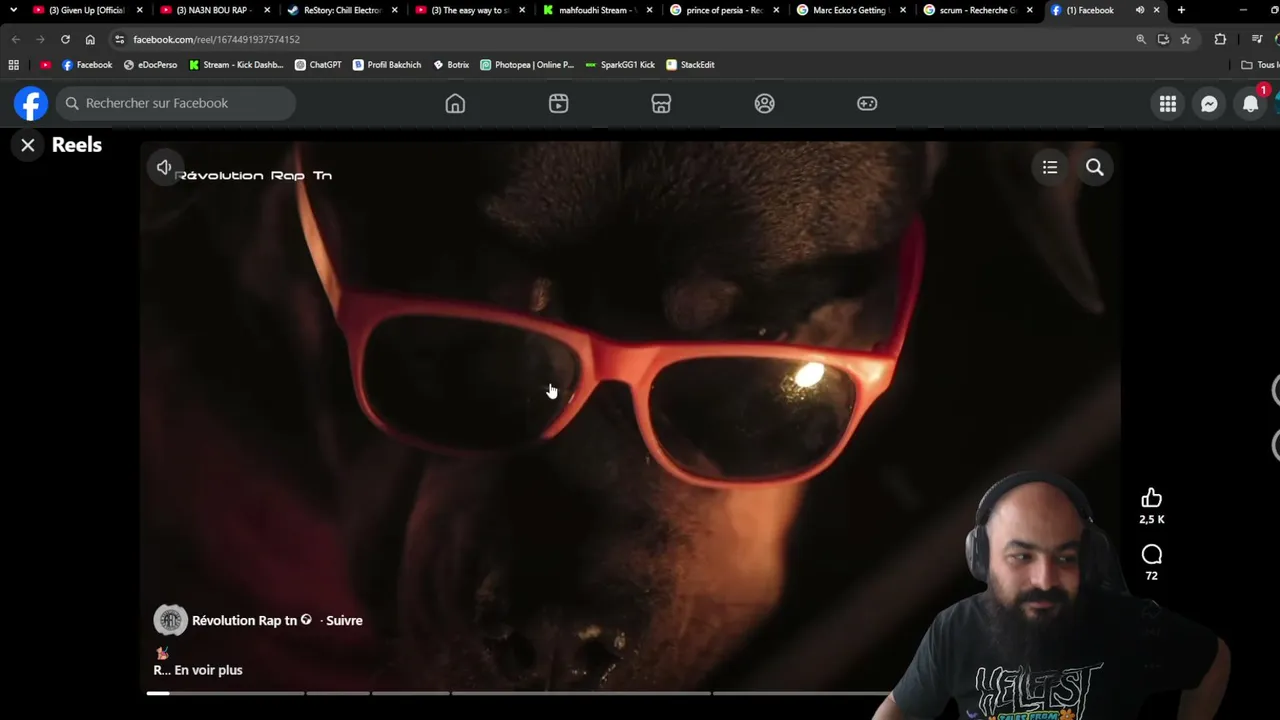Reload the page in the browser
Screen dimensions: 1280x720
[x=65, y=39]
